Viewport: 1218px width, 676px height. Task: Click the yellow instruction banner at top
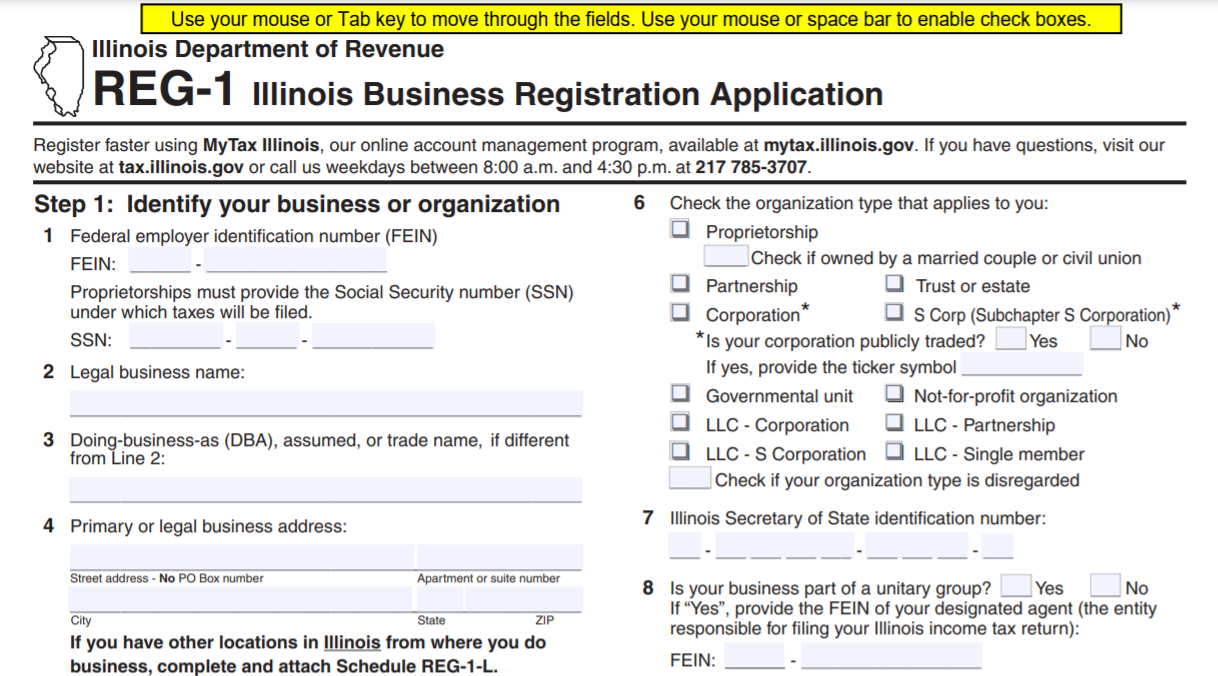631,19
